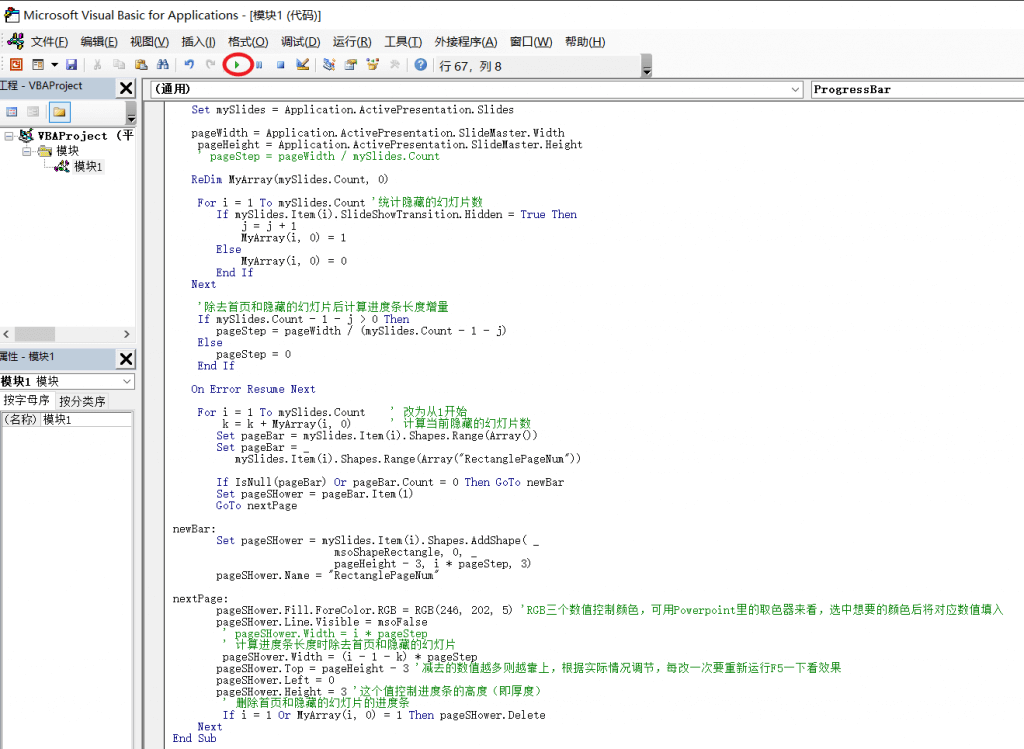The image size is (1024, 749).
Task: Open the 视图(V) menu
Action: click(150, 42)
